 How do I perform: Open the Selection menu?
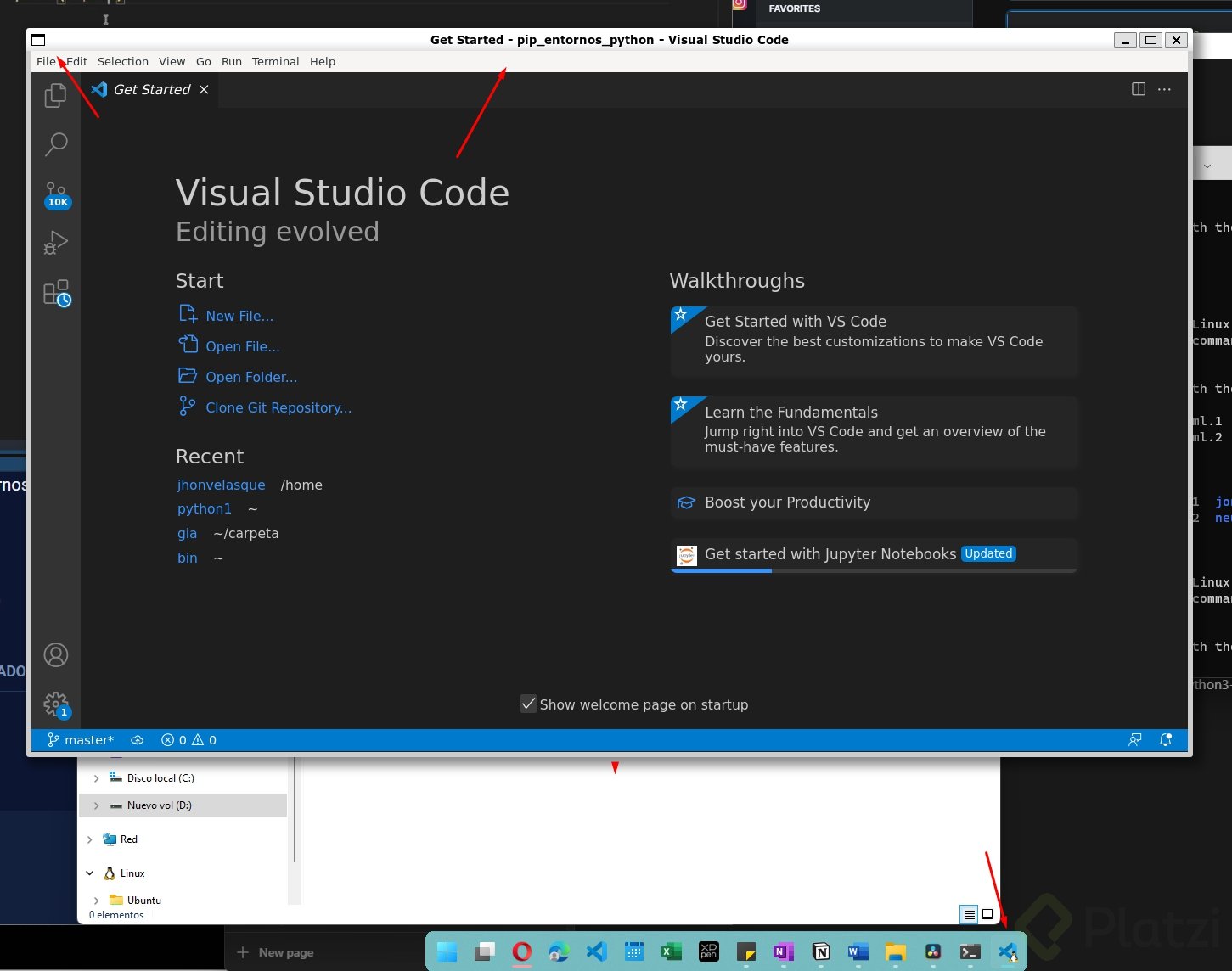(x=122, y=61)
